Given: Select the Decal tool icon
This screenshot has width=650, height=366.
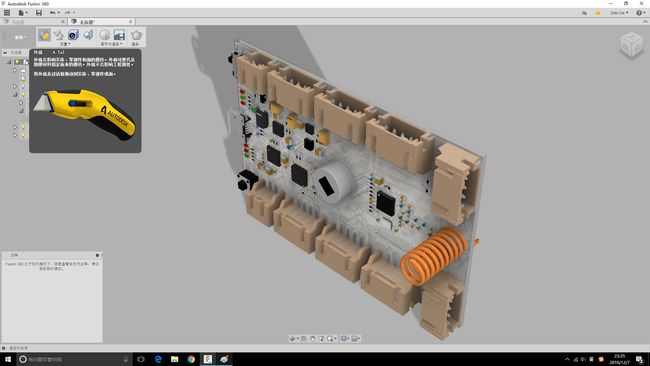Looking at the screenshot, I should tap(73, 35).
